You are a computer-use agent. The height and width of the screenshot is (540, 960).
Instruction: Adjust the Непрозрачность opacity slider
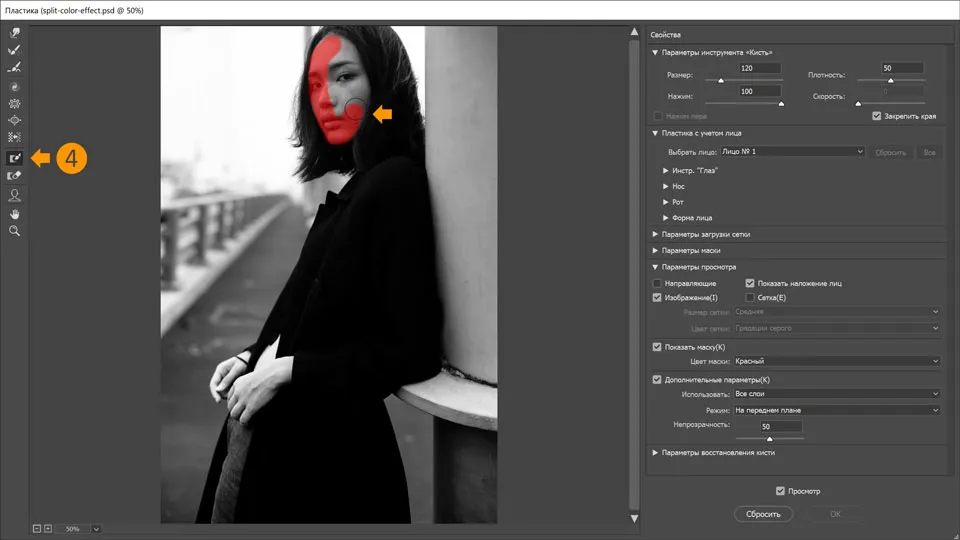pos(770,438)
